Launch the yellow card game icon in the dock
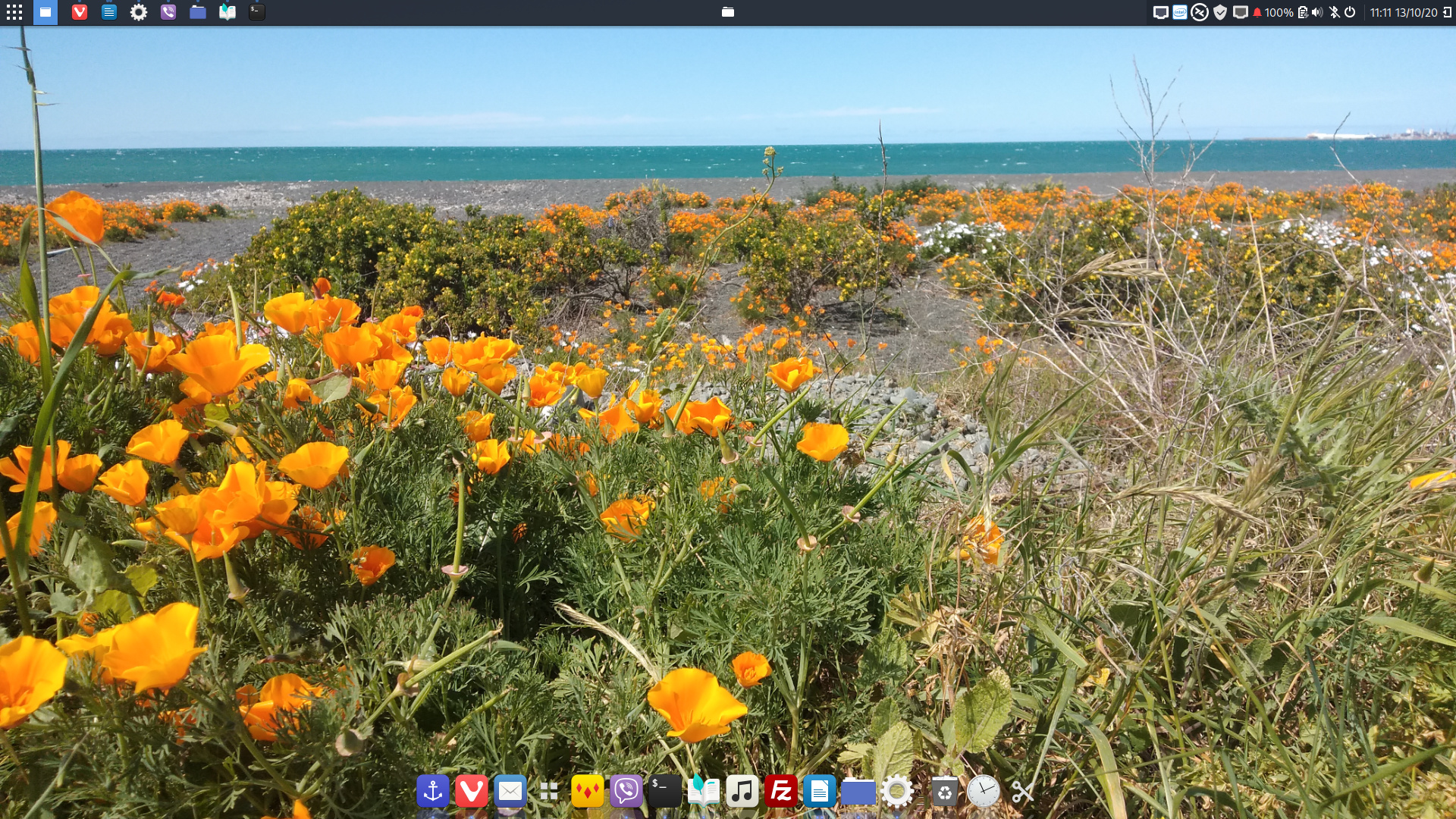 click(x=588, y=792)
